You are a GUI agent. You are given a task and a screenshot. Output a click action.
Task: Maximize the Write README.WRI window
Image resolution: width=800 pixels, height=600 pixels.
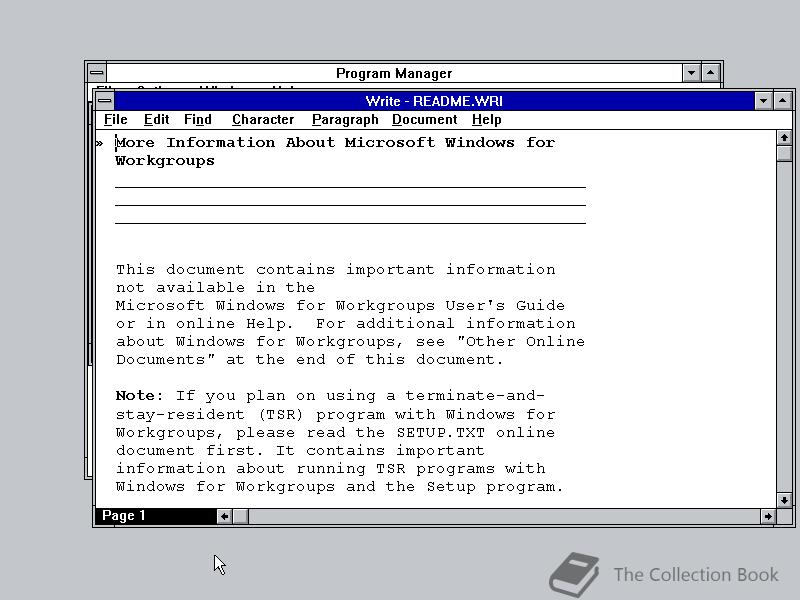point(782,101)
